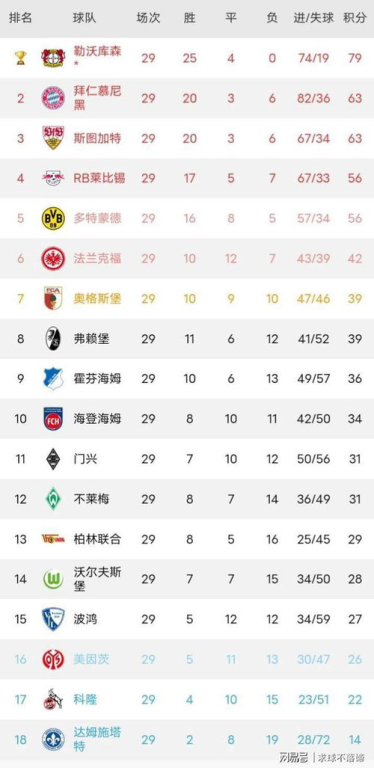The height and width of the screenshot is (768, 374).
Task: Click the 胜 column header
Action: point(189,18)
